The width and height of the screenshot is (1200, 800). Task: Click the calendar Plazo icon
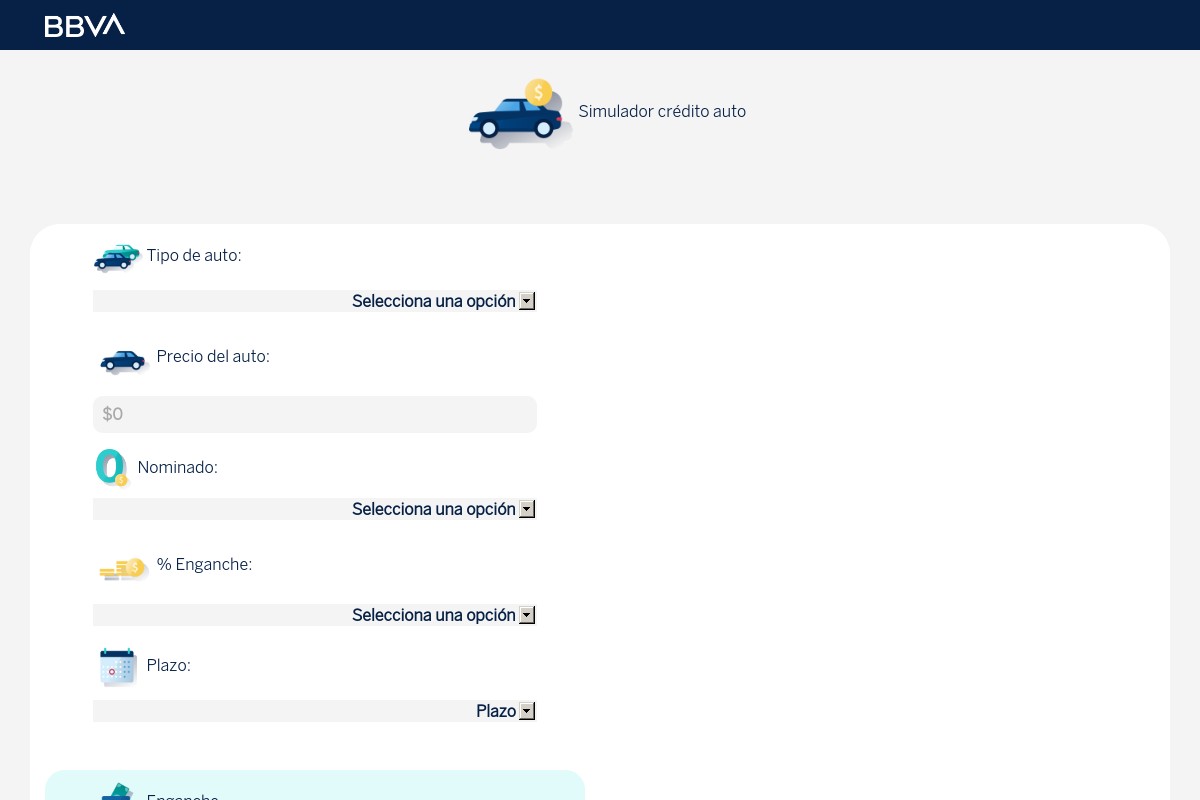click(x=118, y=666)
